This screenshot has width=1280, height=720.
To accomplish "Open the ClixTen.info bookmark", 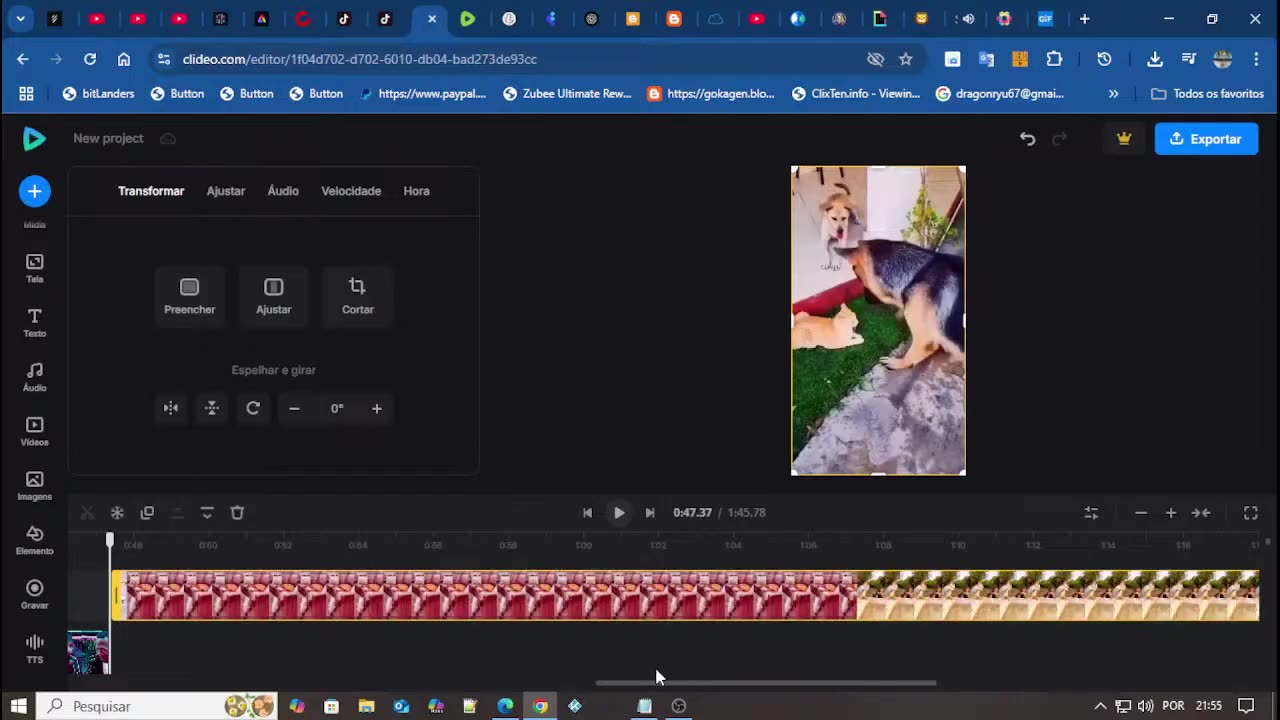I will tap(856, 94).
